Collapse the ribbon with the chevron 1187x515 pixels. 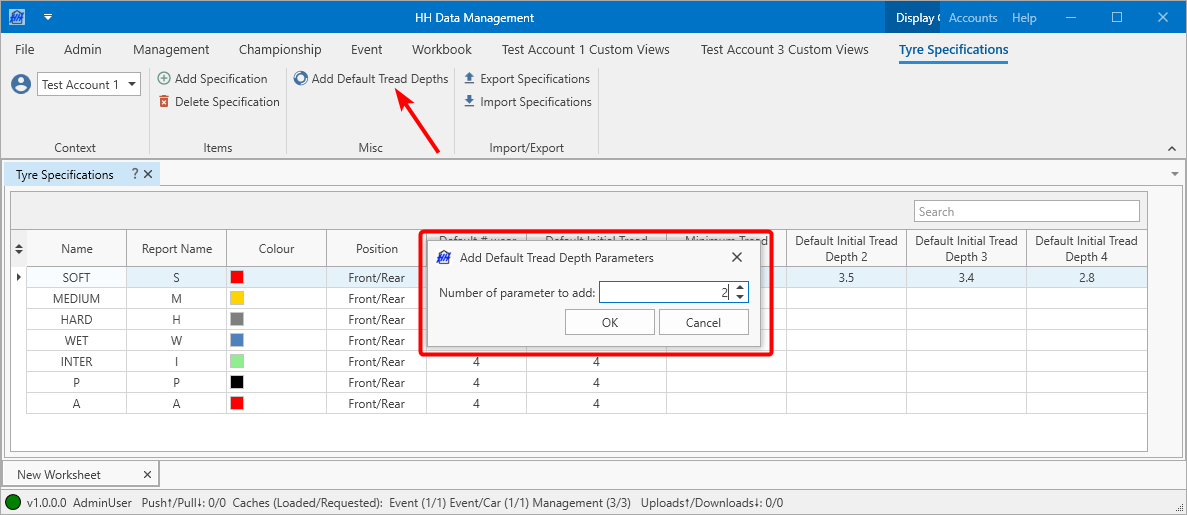(1172, 149)
